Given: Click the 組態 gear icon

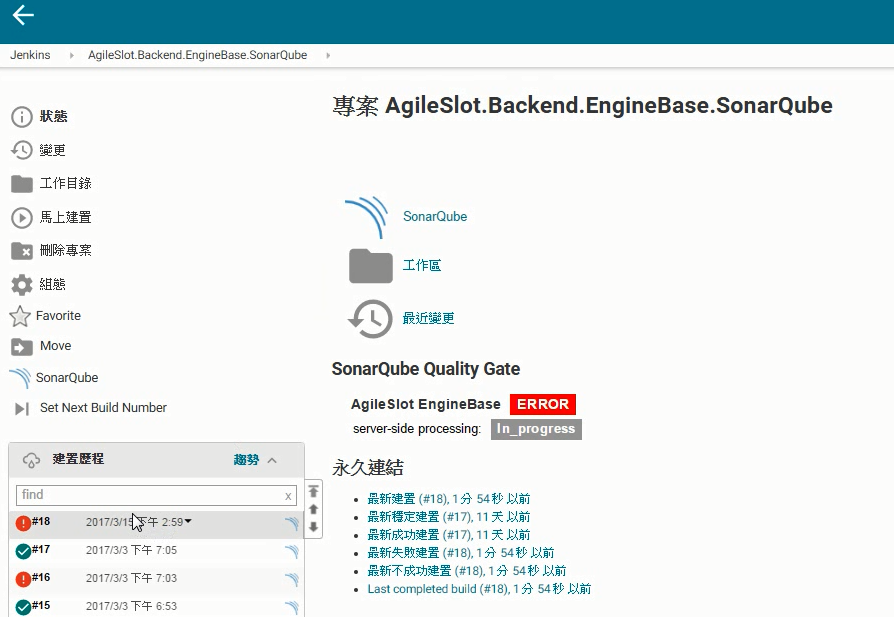Looking at the screenshot, I should pos(22,285).
